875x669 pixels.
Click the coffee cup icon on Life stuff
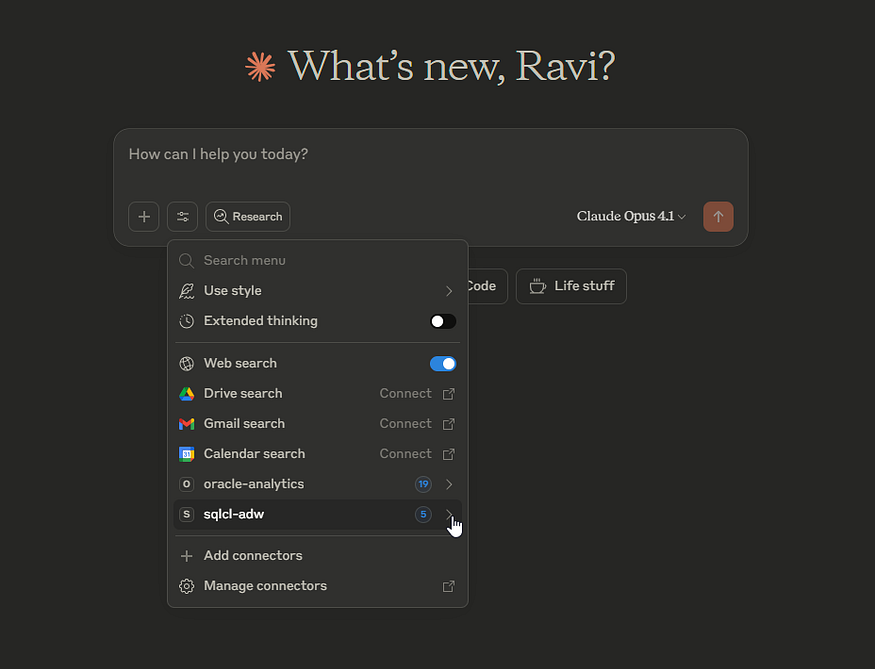click(x=537, y=286)
